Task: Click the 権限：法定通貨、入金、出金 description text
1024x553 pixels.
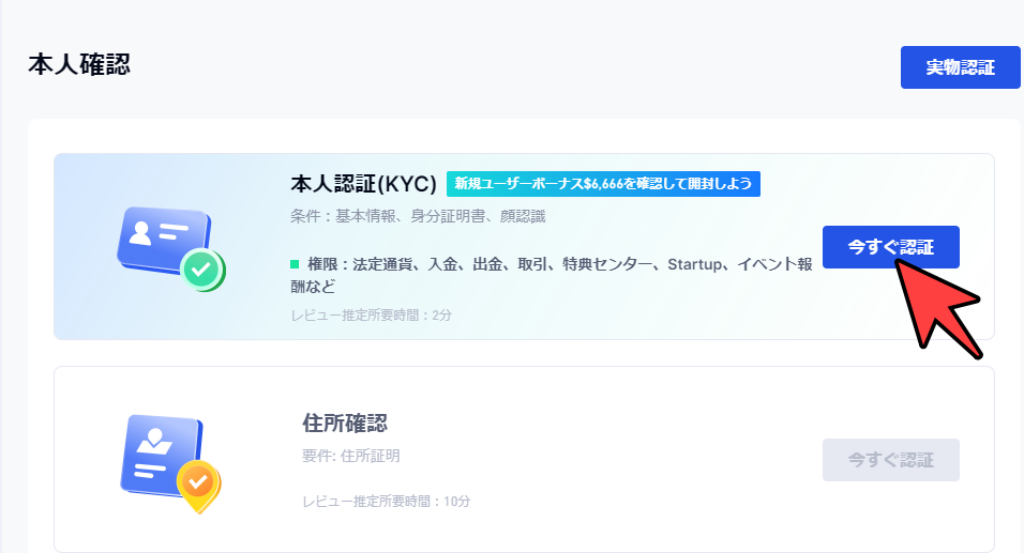Action: (x=551, y=275)
